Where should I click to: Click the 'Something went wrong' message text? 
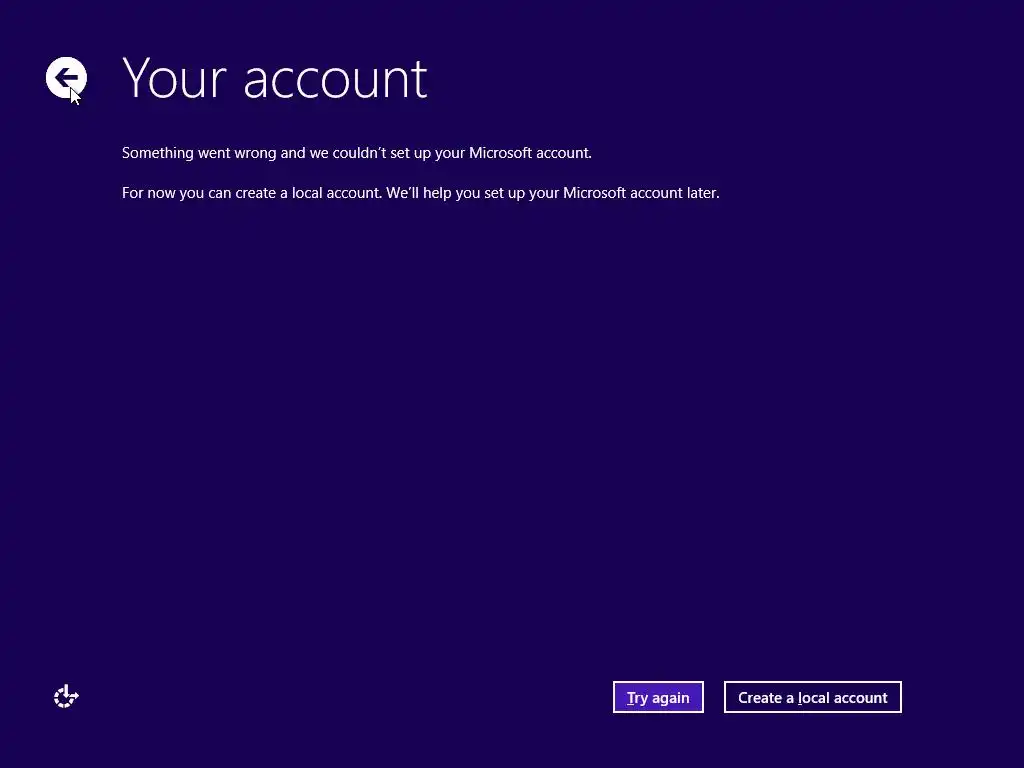(357, 153)
